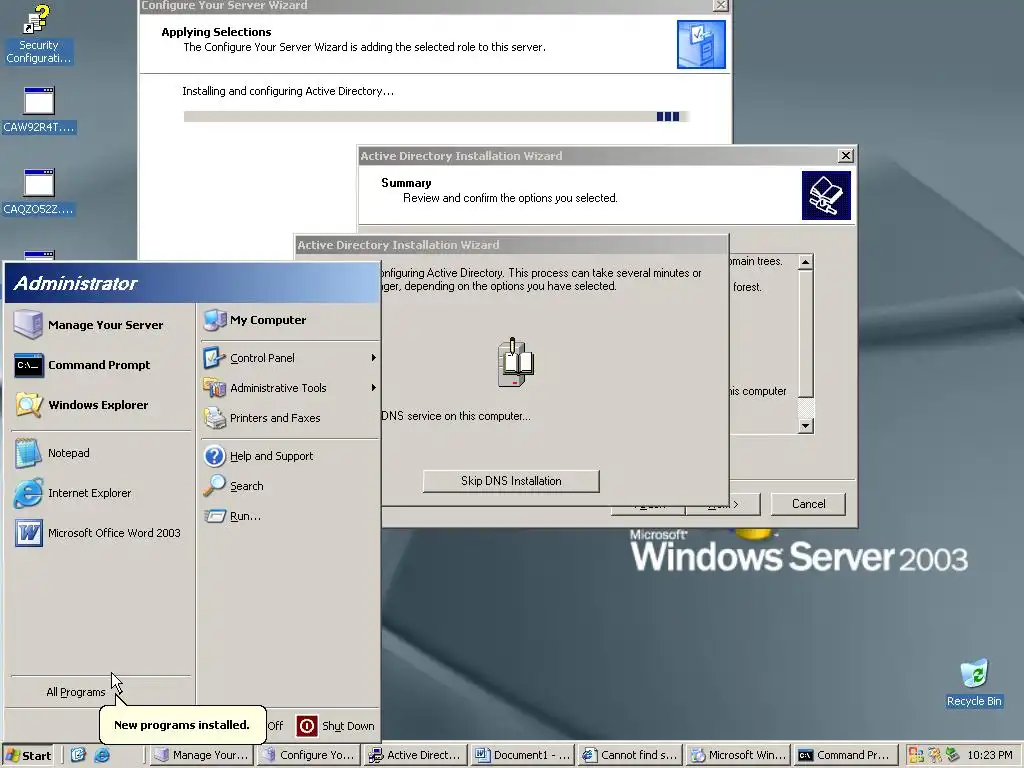This screenshot has width=1024, height=768.
Task: Click the Administrator user name header
Action: tap(75, 283)
